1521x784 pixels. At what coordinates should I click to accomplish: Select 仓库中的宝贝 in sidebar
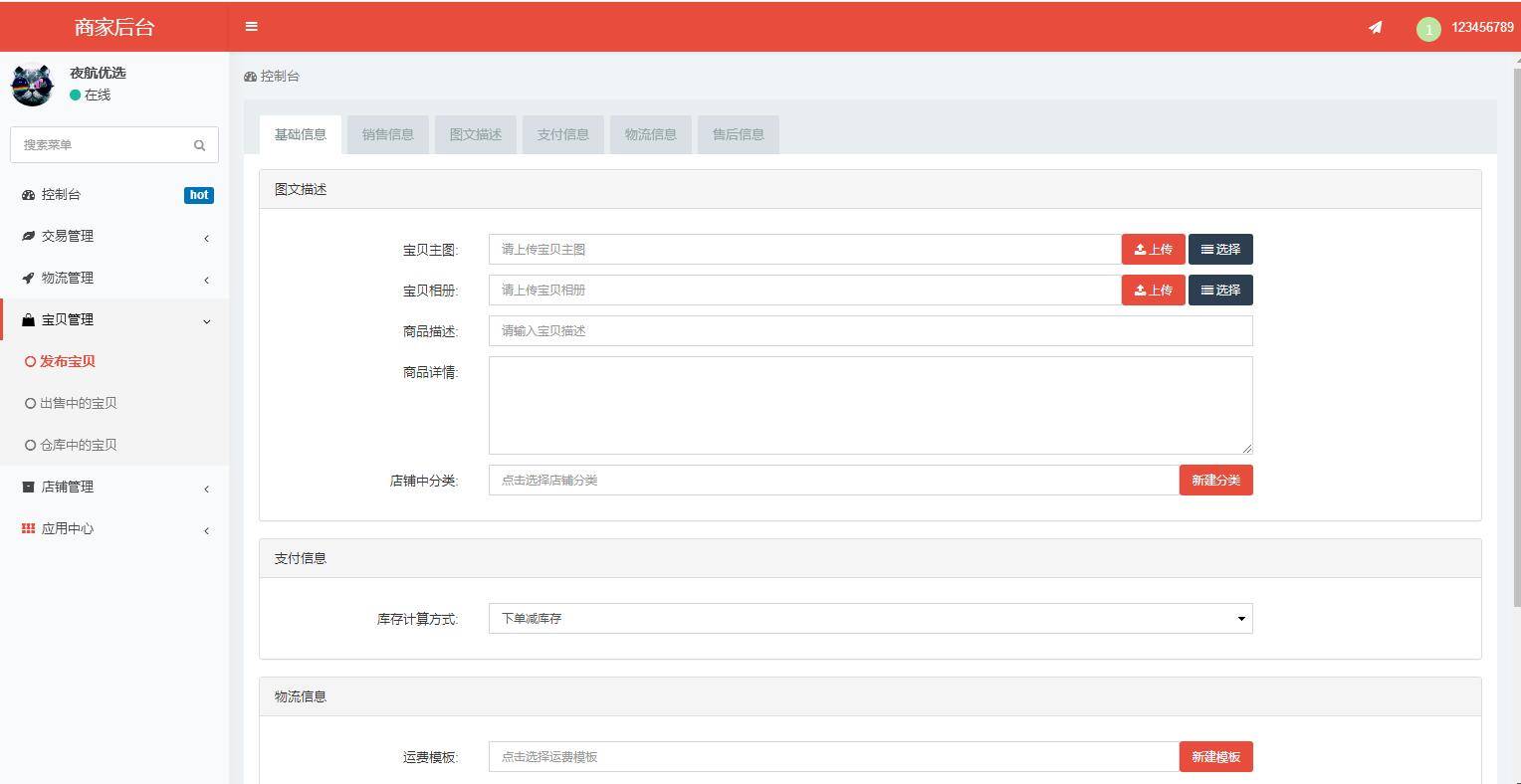pos(78,446)
